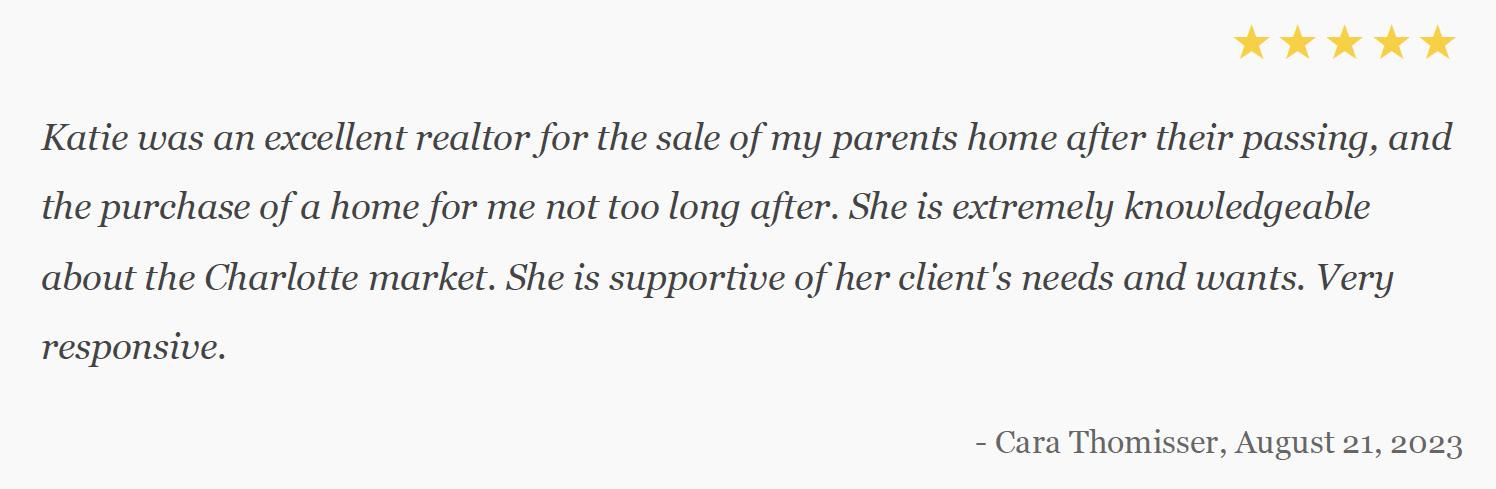Click the reviewer name Cara Thomisser

[x=1106, y=442]
